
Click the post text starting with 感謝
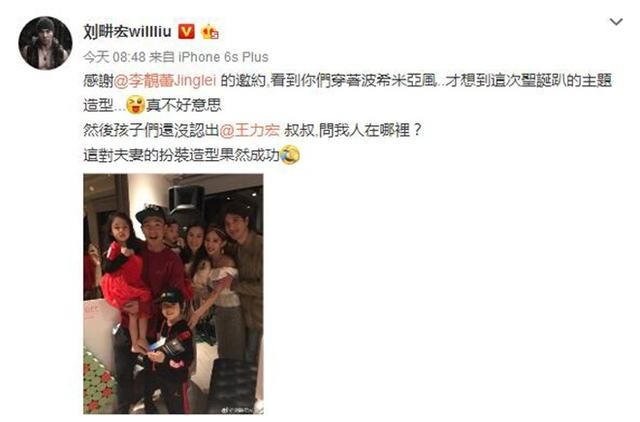(347, 93)
